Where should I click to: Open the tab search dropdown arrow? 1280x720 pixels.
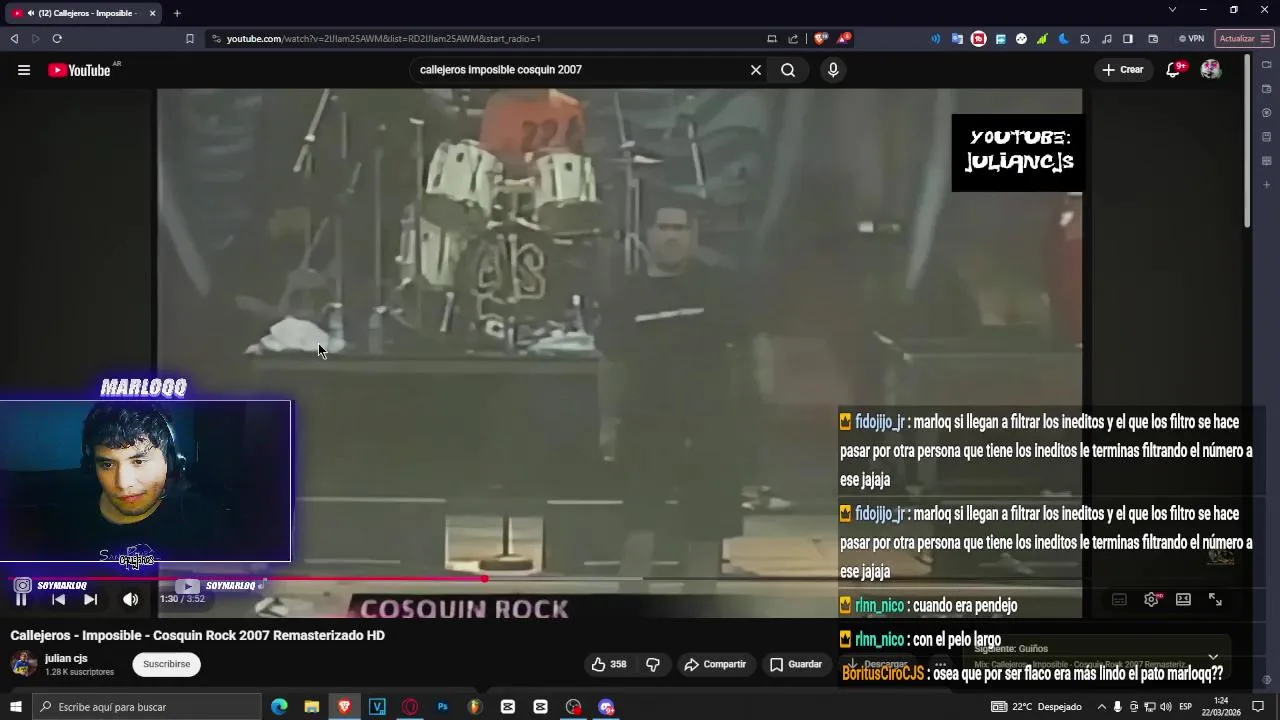[1172, 10]
